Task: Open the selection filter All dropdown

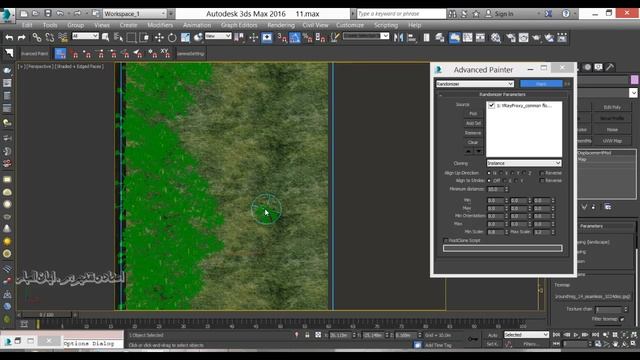Action: pyautogui.click(x=85, y=36)
